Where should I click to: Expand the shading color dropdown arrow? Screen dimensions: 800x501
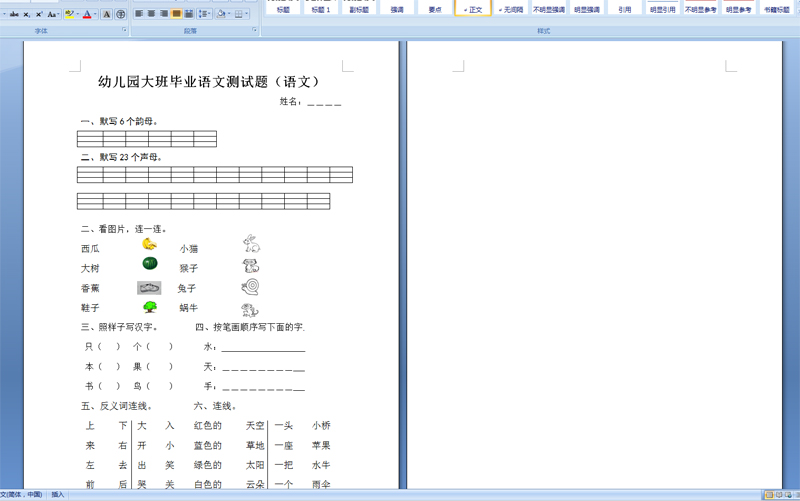(x=229, y=14)
